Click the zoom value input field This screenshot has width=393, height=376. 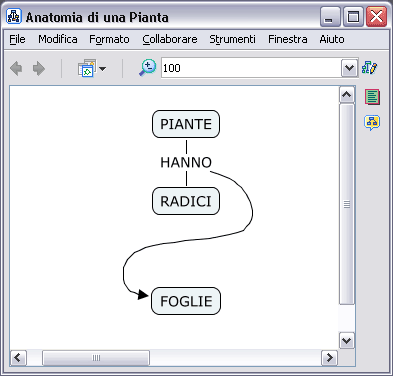[x=251, y=68]
